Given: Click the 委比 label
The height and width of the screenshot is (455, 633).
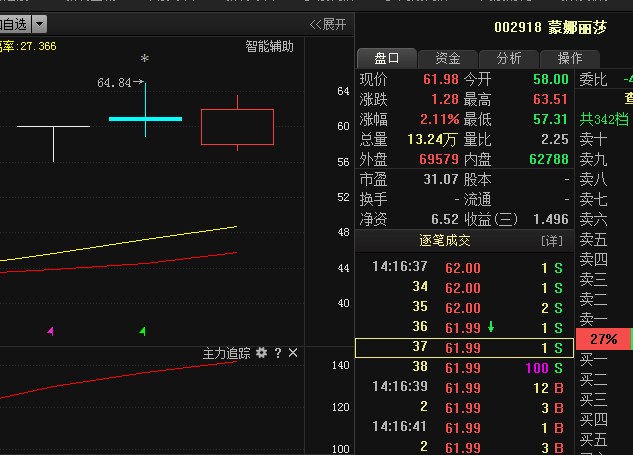Looking at the screenshot, I should point(593,80).
